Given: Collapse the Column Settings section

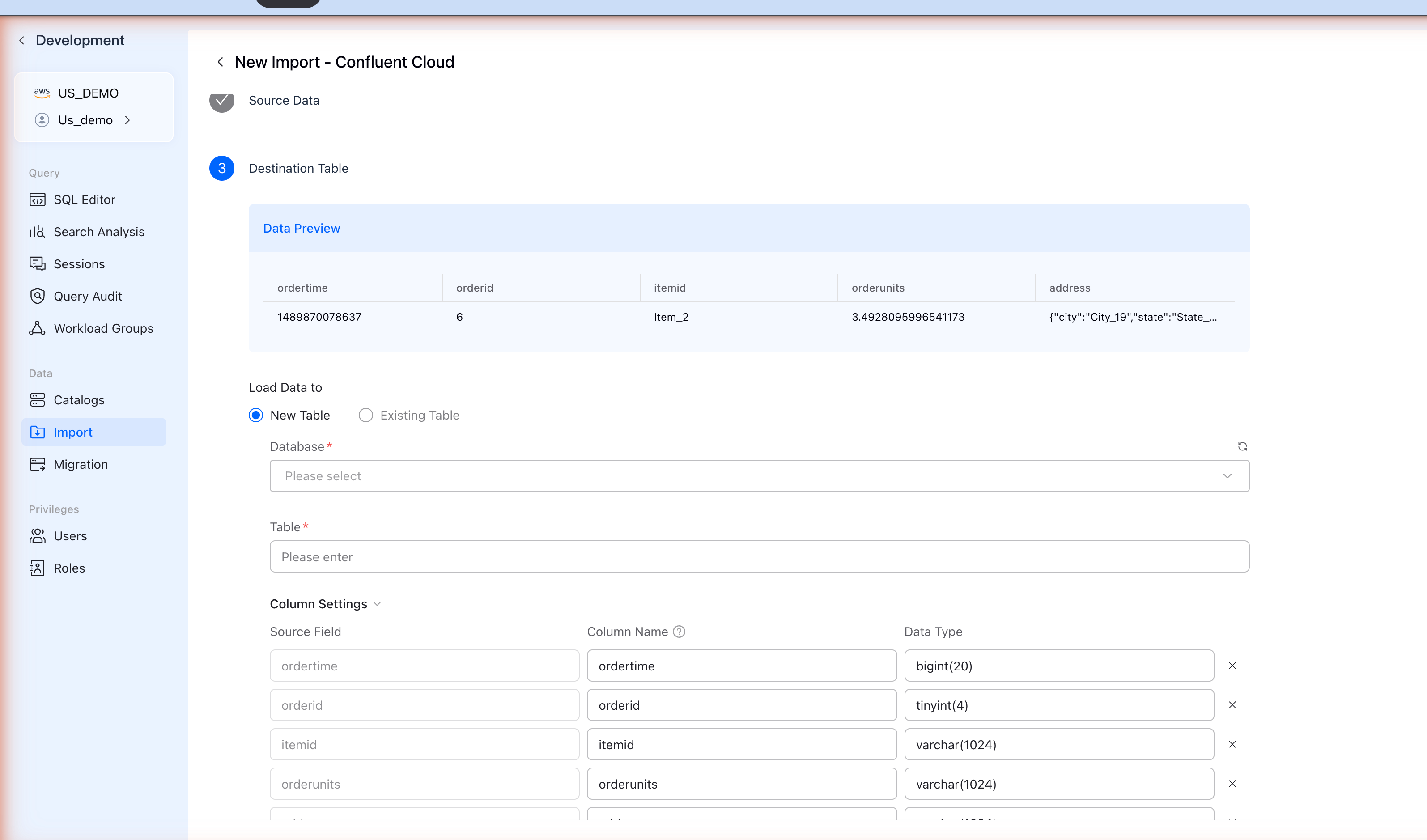Looking at the screenshot, I should point(377,604).
